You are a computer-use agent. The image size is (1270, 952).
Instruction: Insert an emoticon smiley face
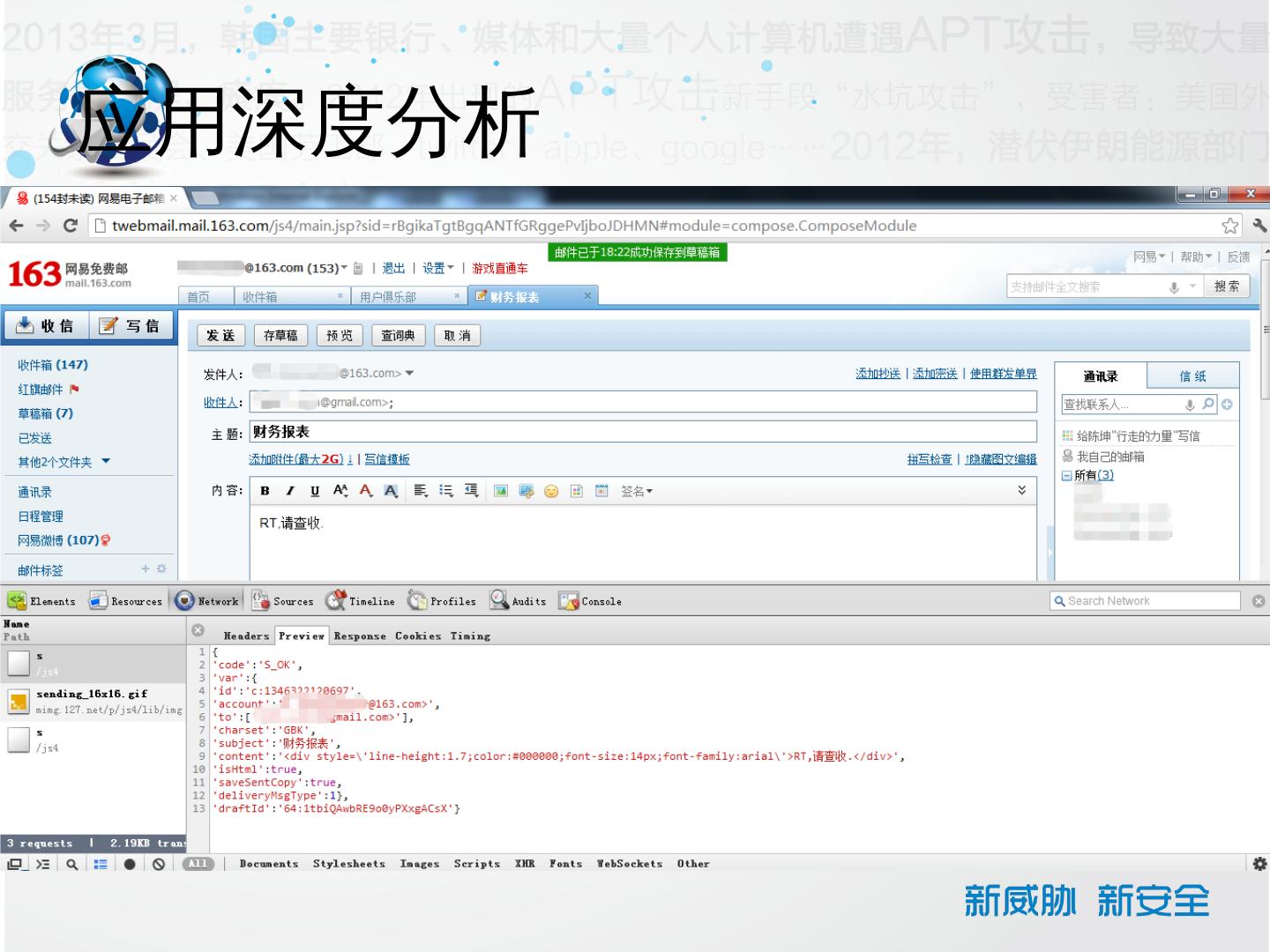click(551, 491)
